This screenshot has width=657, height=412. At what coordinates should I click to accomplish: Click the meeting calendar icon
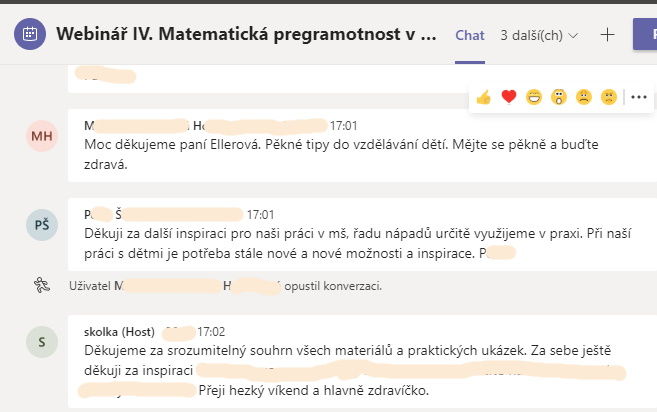(x=30, y=34)
